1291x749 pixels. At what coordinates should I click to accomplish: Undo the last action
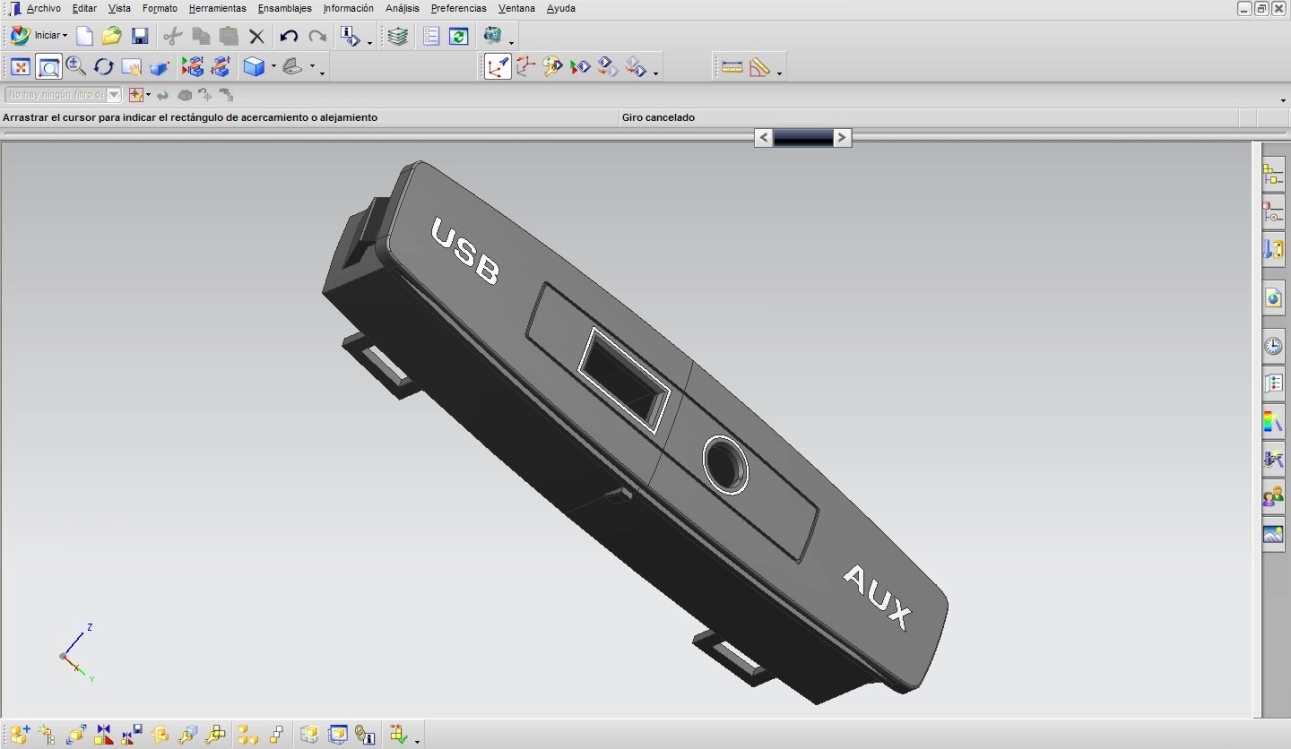(289, 37)
